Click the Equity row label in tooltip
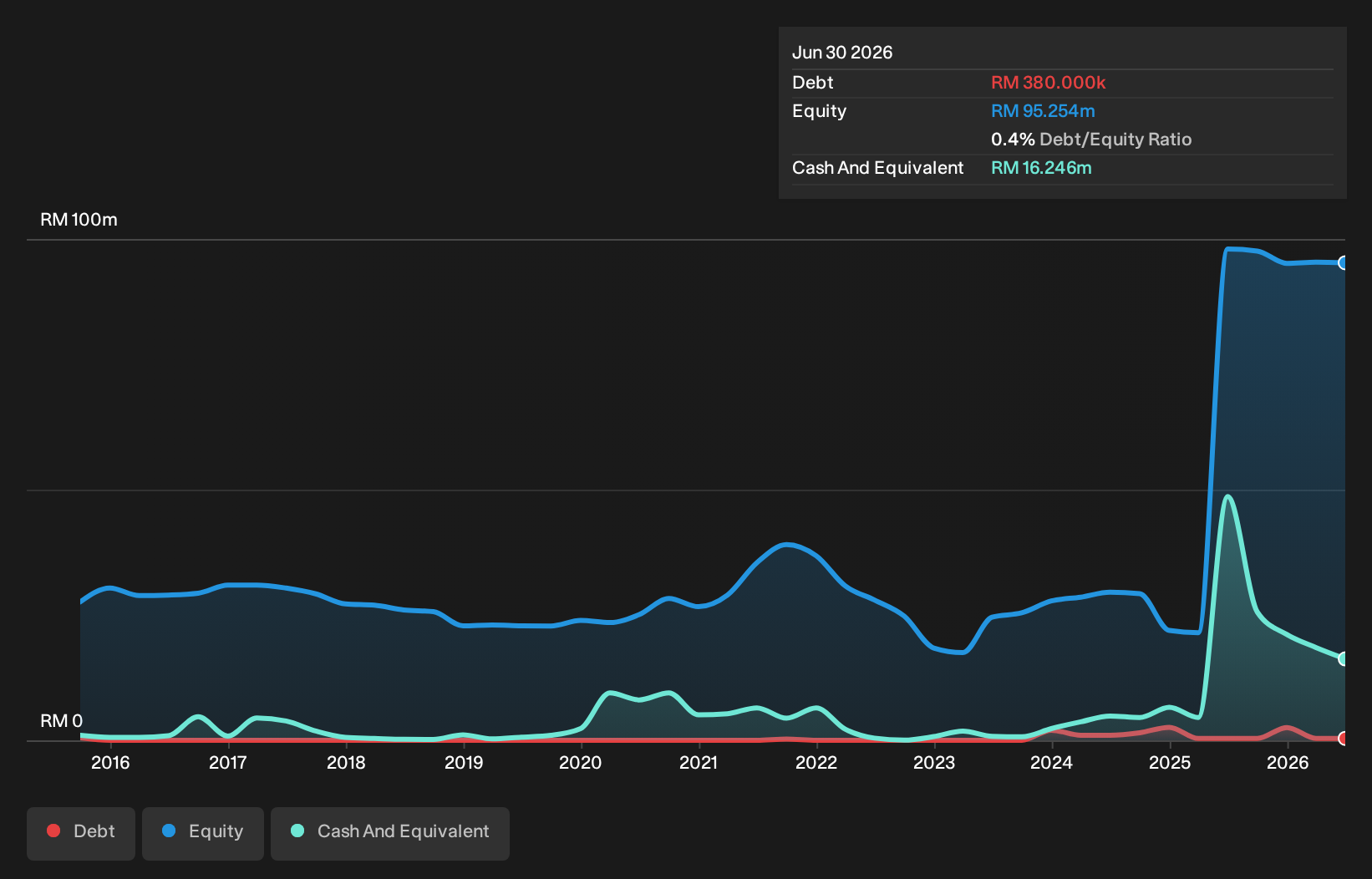Image resolution: width=1372 pixels, height=879 pixels. [x=820, y=111]
